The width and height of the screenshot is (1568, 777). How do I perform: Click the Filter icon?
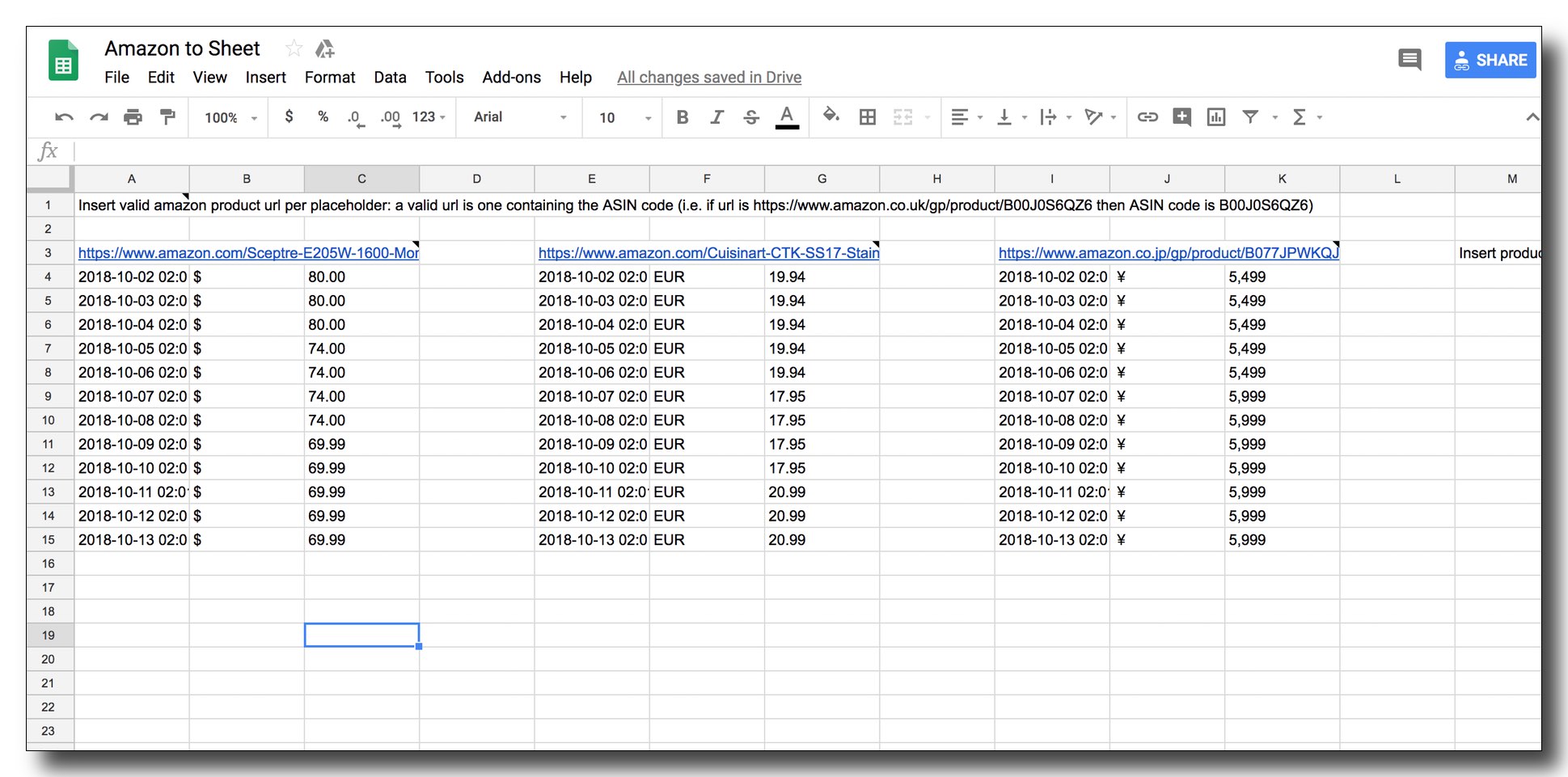1250,117
